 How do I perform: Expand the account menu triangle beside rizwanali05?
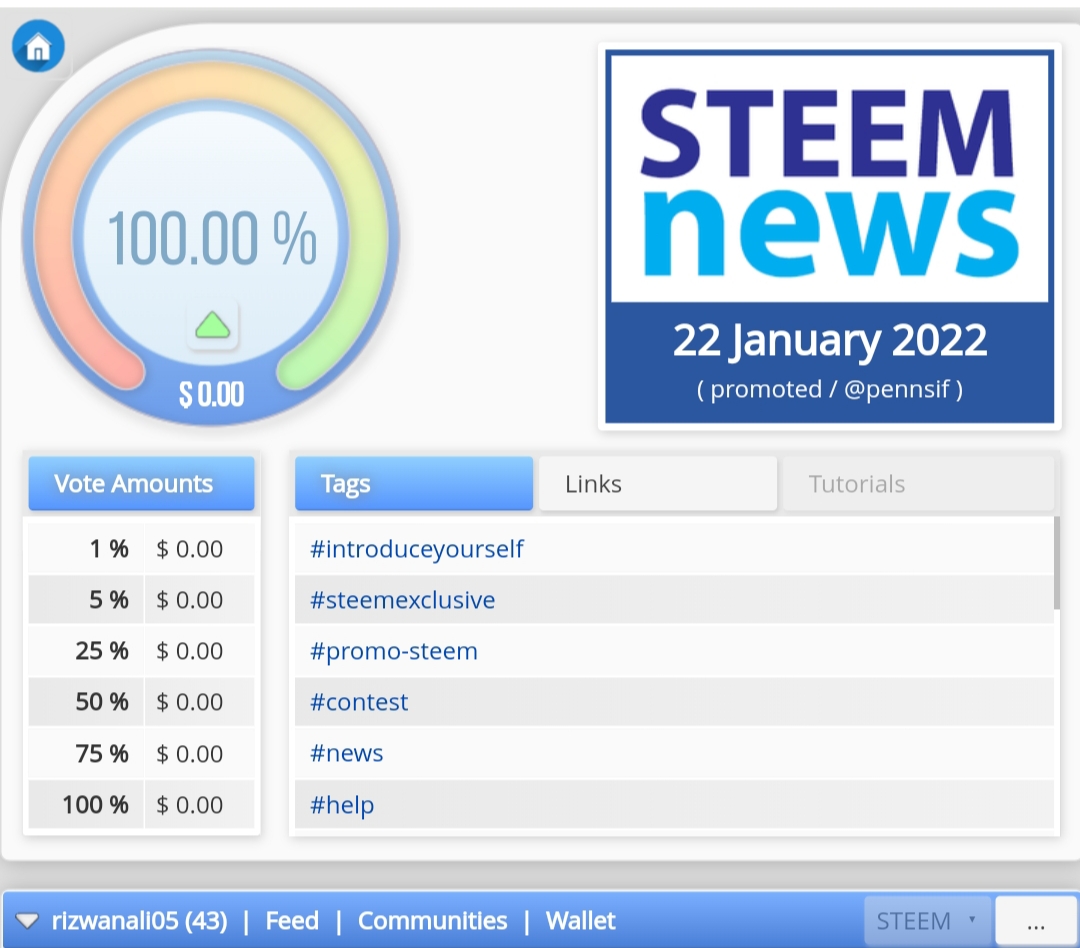27,920
